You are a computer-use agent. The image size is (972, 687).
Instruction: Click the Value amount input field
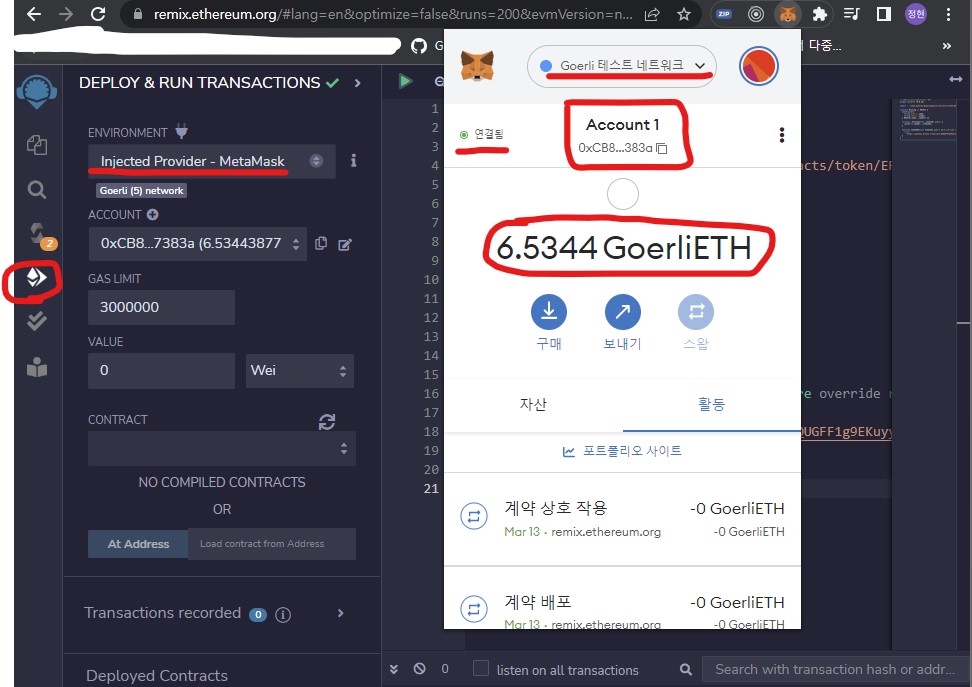(x=161, y=371)
